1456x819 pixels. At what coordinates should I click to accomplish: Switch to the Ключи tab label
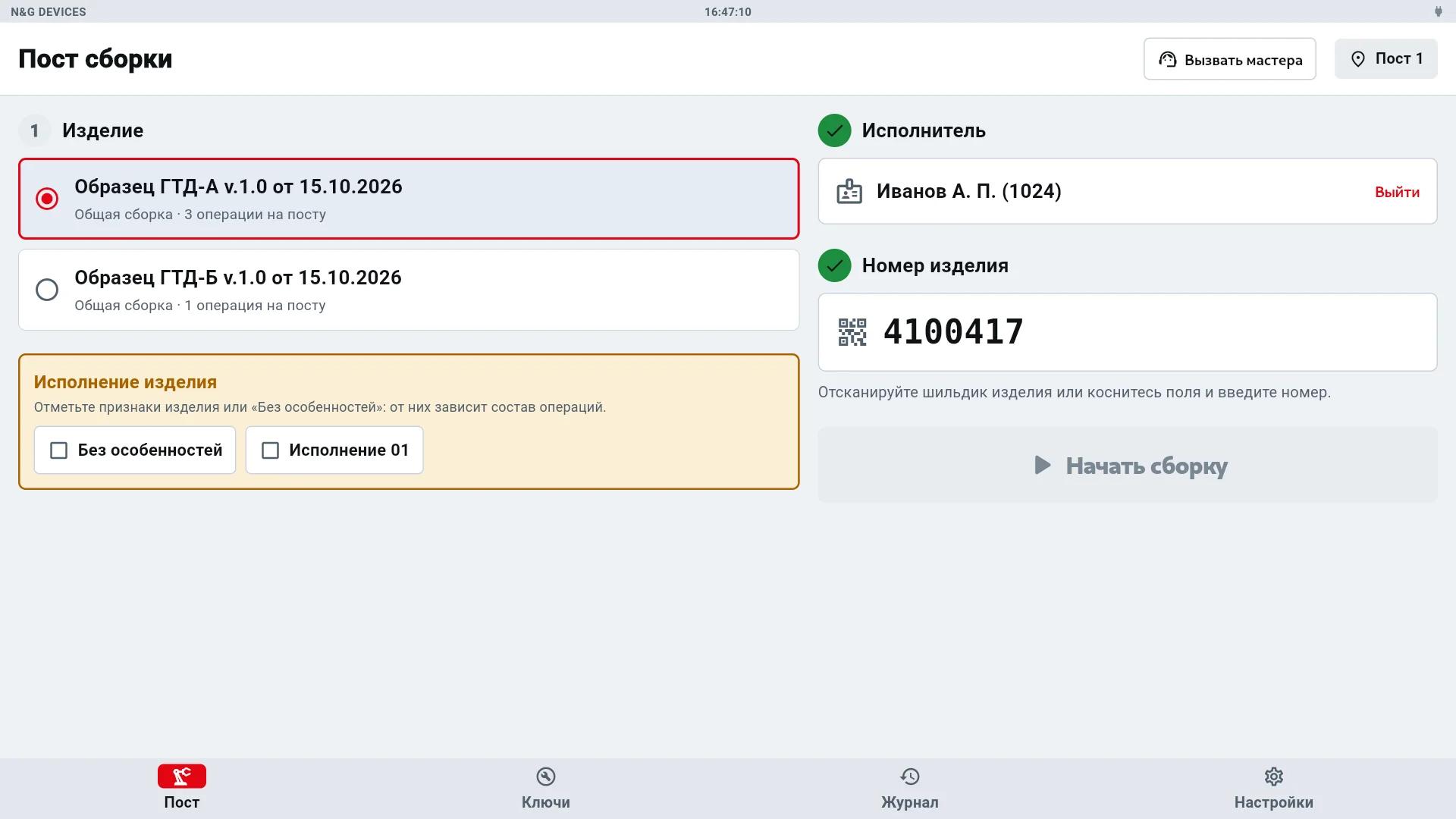pos(546,802)
